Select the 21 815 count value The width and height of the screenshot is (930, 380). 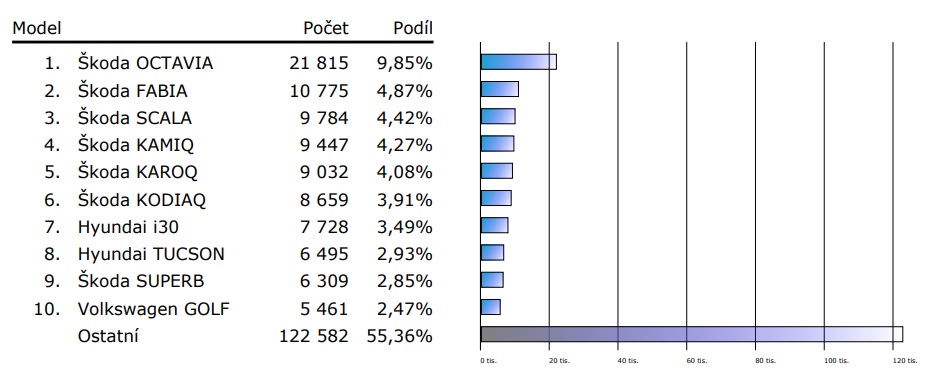pyautogui.click(x=319, y=63)
